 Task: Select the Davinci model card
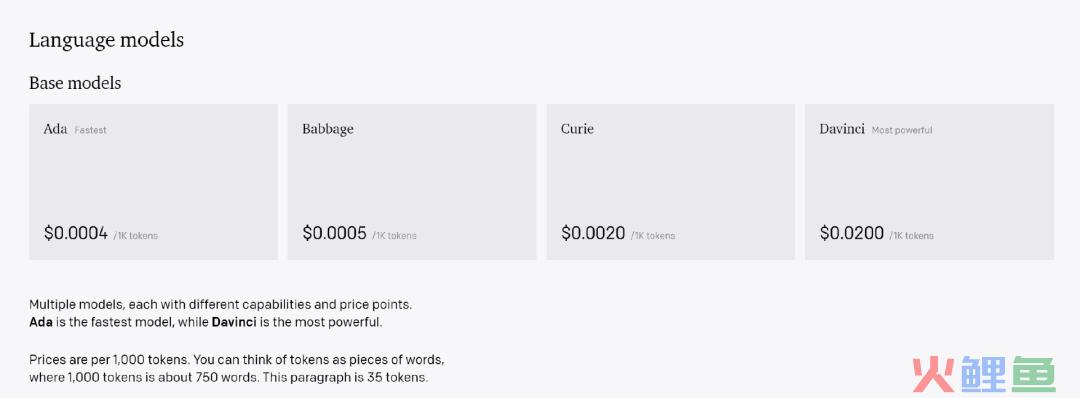click(x=929, y=182)
